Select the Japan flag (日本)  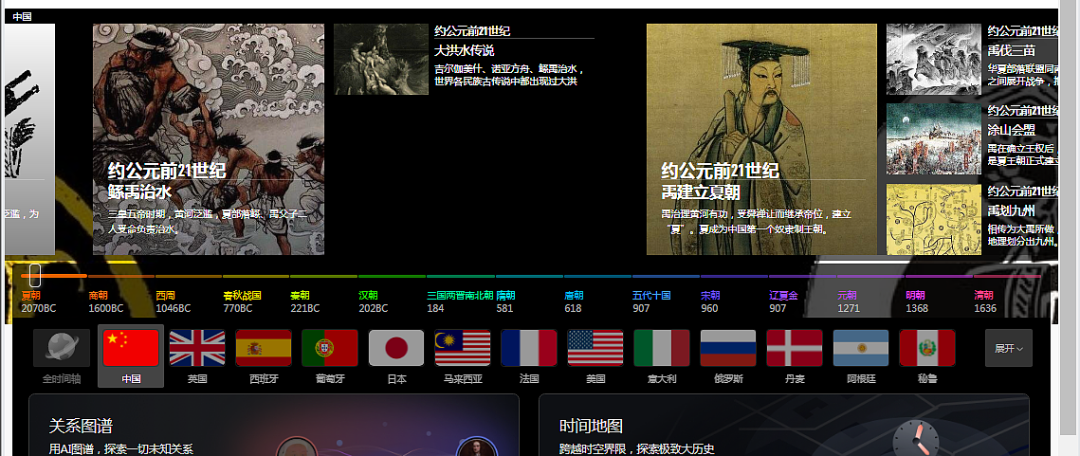pyautogui.click(x=396, y=348)
